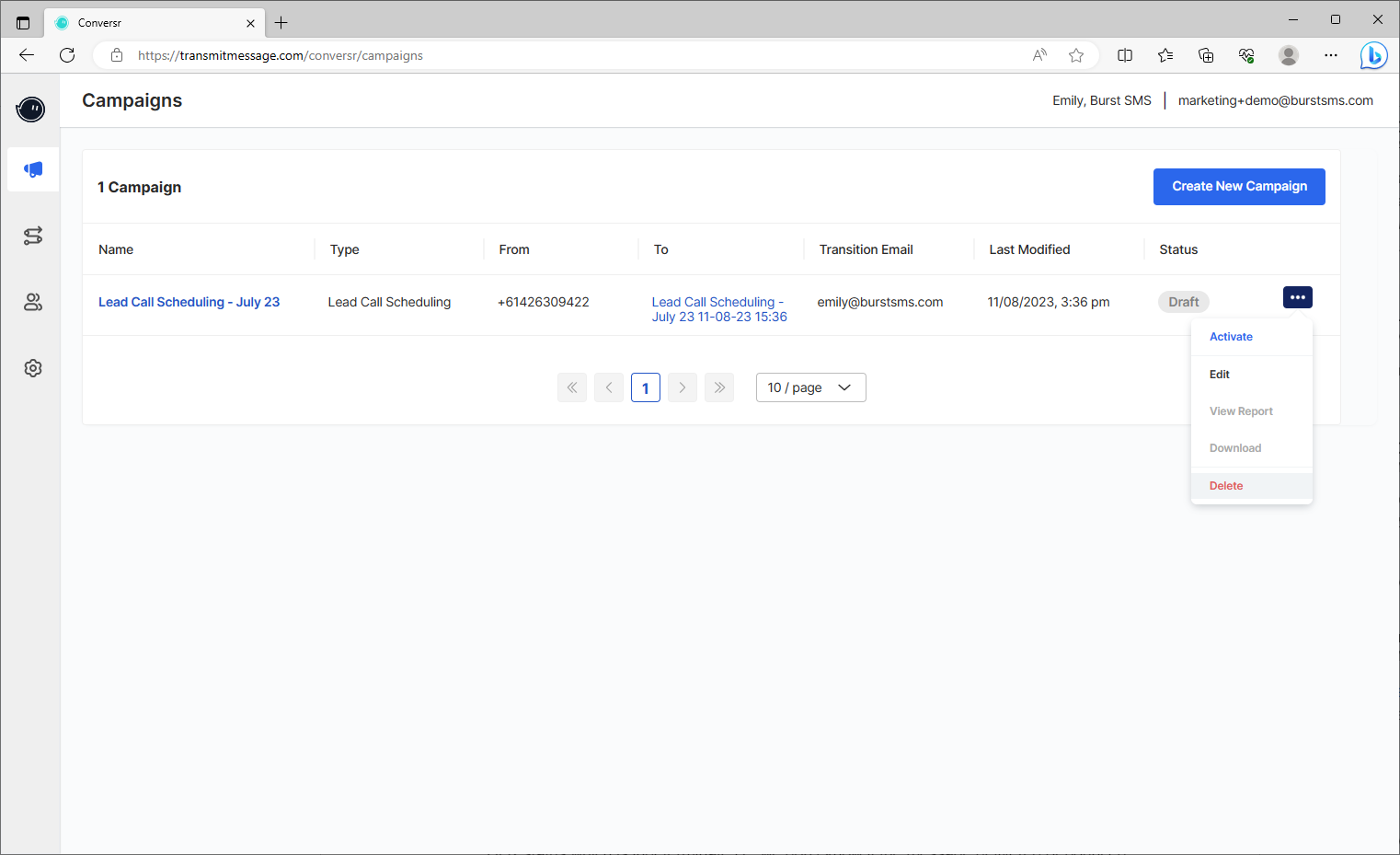Open split screen icon in browser toolbar
This screenshot has width=1400, height=855.
(1125, 55)
